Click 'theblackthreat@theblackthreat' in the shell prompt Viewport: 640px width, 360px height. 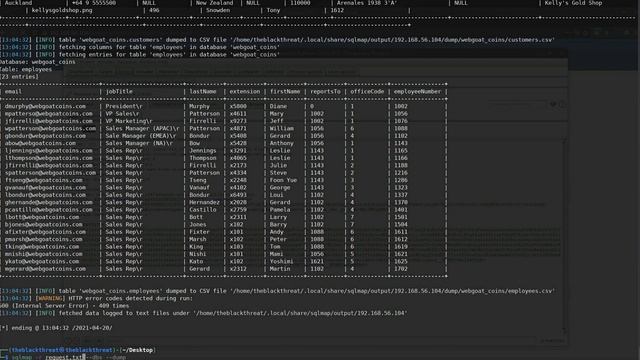point(62,350)
